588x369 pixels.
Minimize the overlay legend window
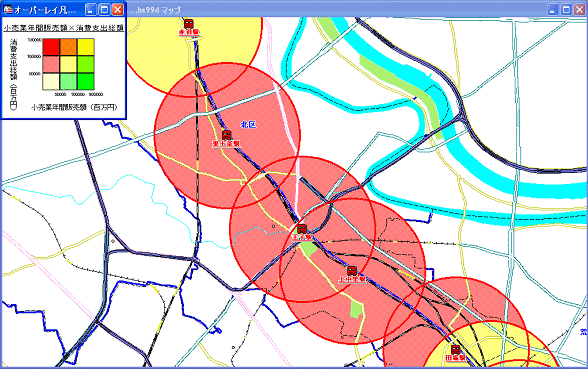tap(91, 9)
